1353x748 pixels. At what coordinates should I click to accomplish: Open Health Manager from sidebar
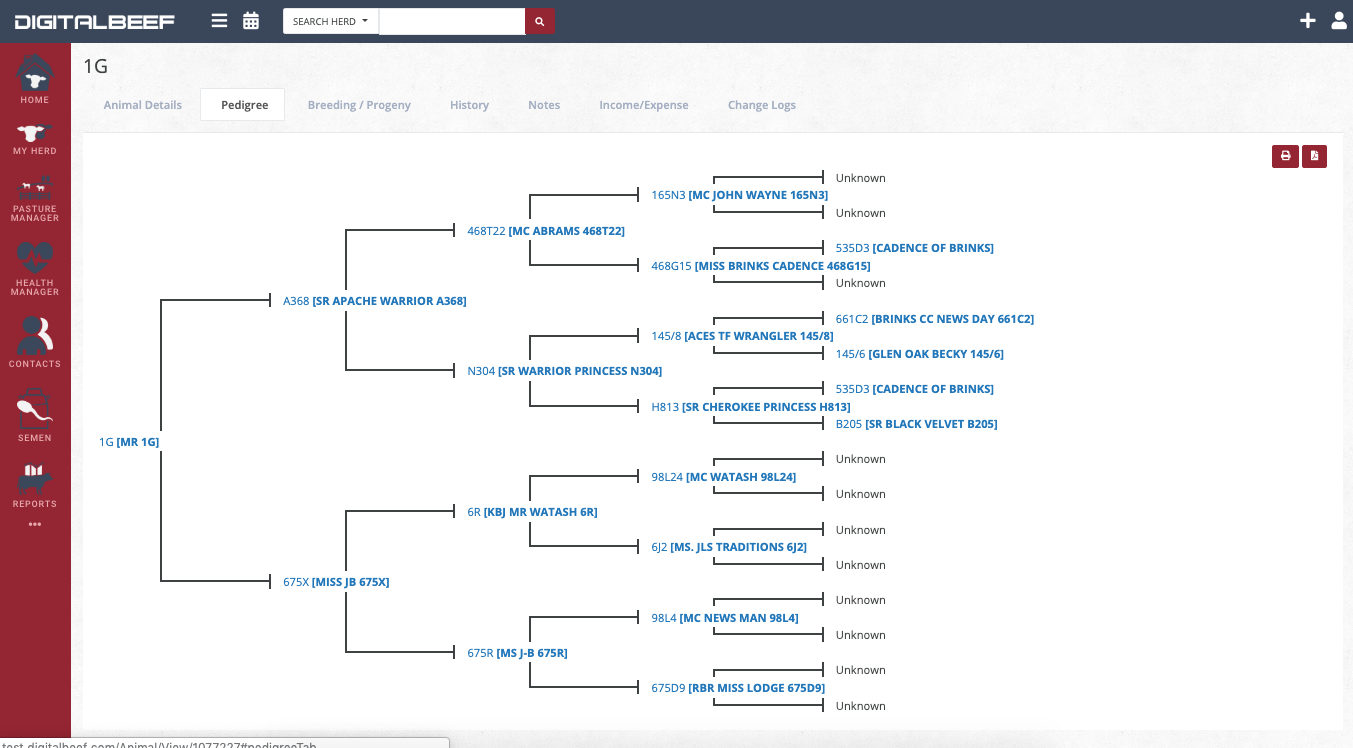(x=35, y=269)
